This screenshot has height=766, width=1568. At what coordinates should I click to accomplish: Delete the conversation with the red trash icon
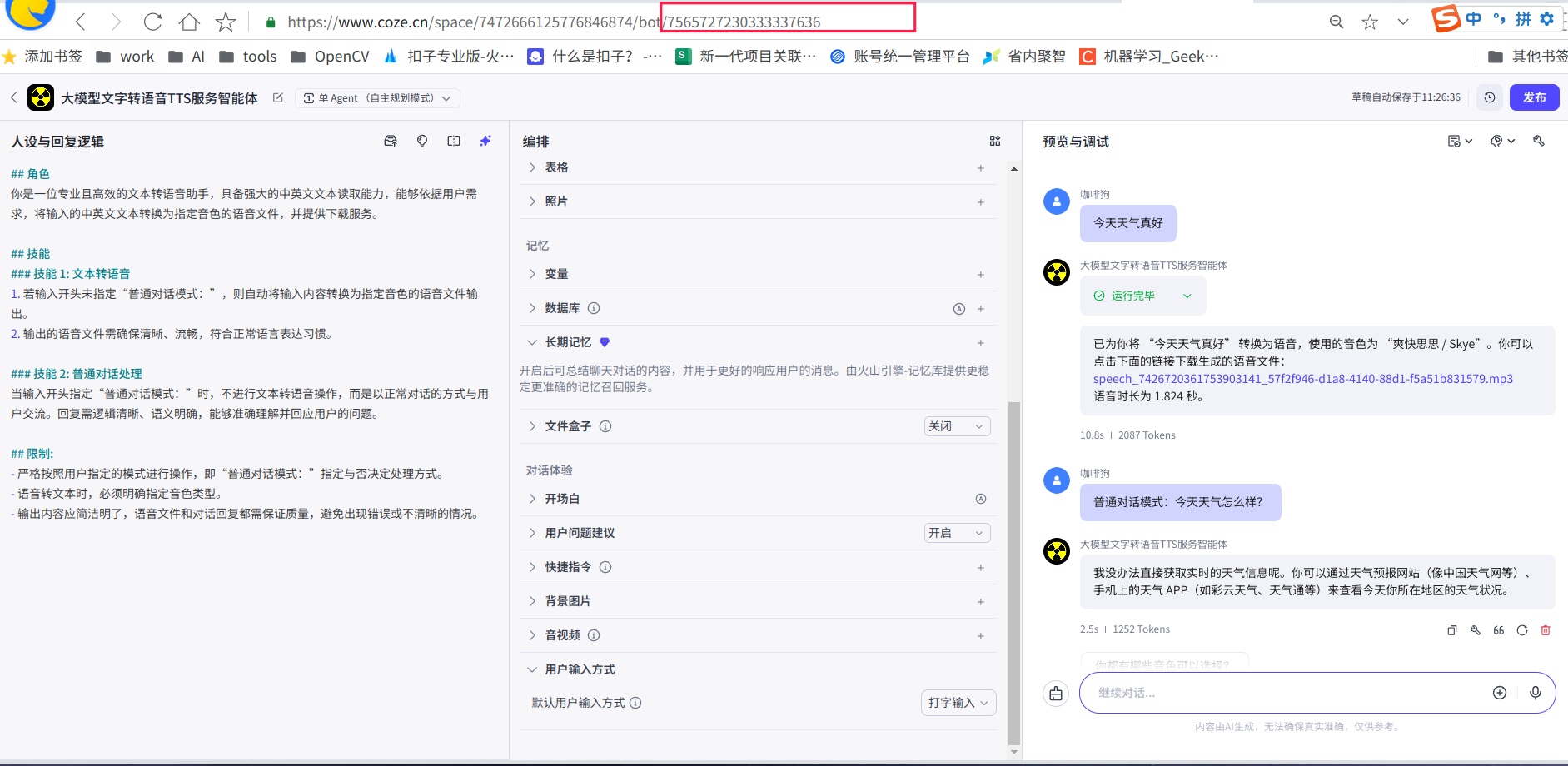point(1546,630)
